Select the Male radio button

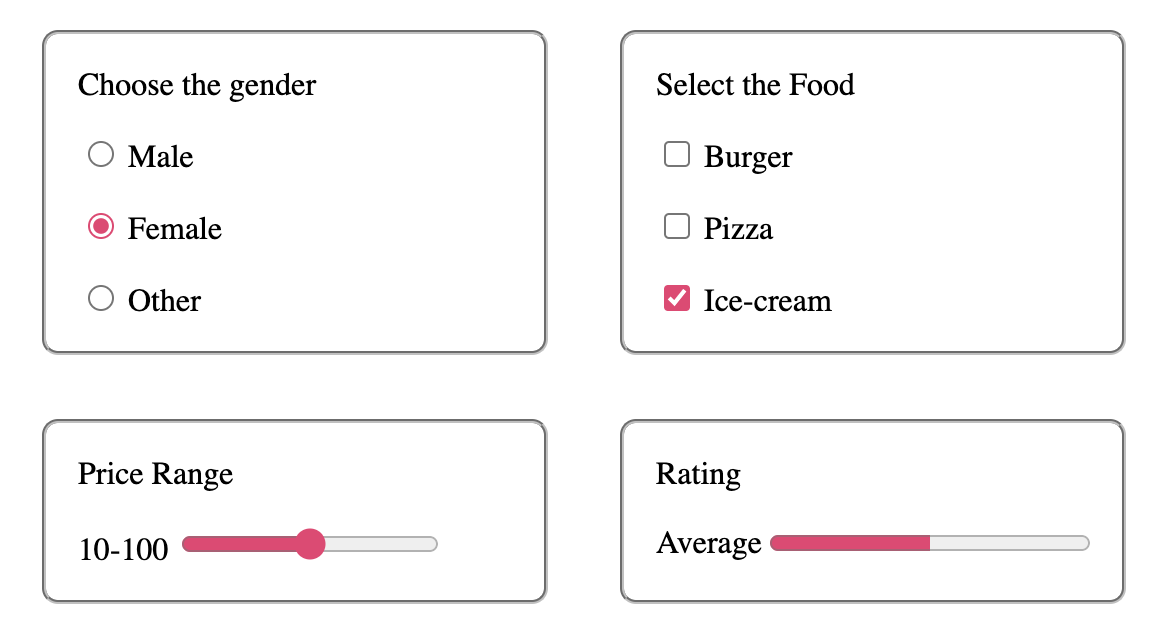pos(101,155)
